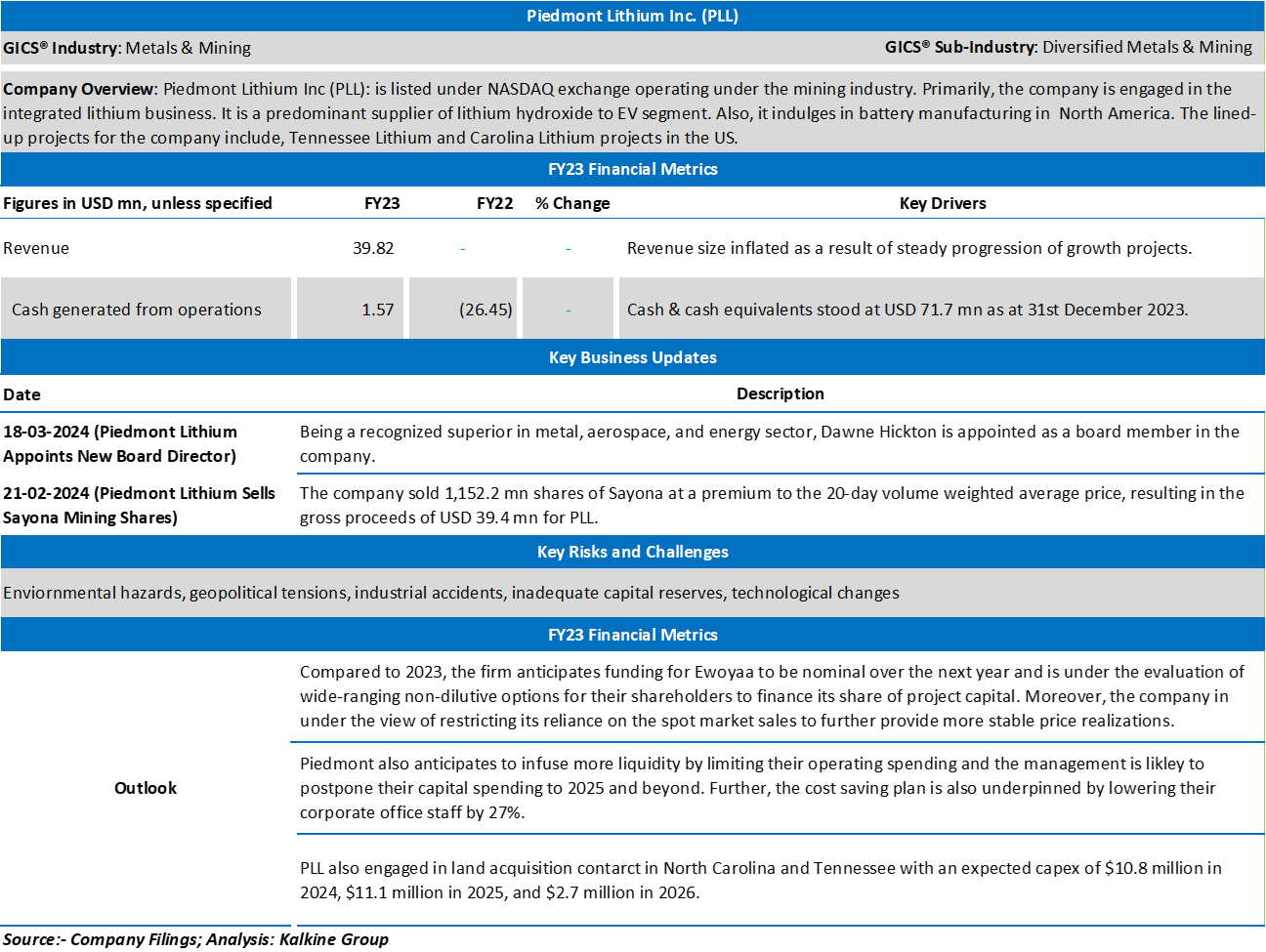Click the green dash in the cash row
This screenshot has height=952, width=1266.
(569, 310)
